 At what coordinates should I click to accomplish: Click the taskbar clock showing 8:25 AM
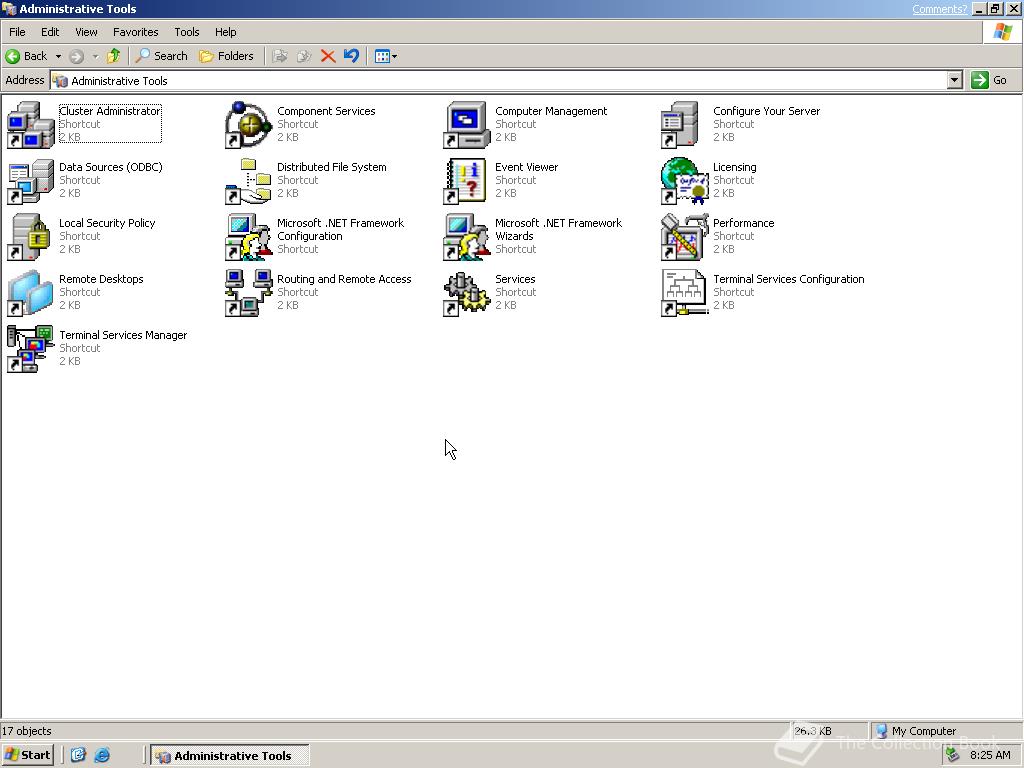click(x=990, y=756)
